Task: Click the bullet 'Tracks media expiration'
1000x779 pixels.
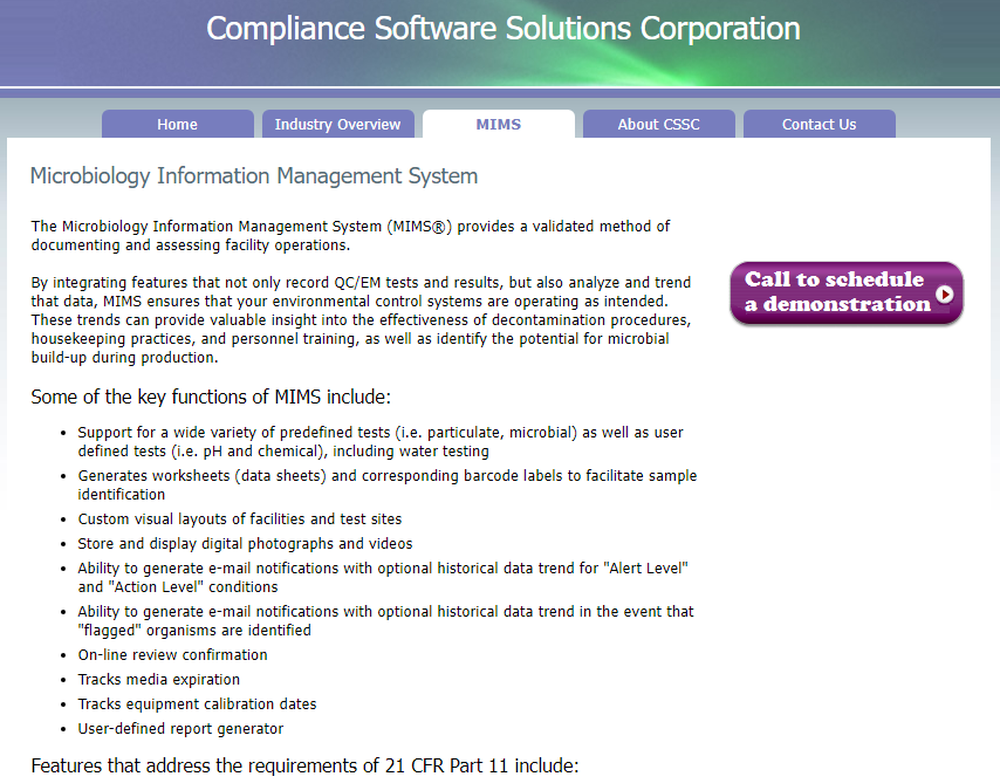Action: (x=159, y=679)
